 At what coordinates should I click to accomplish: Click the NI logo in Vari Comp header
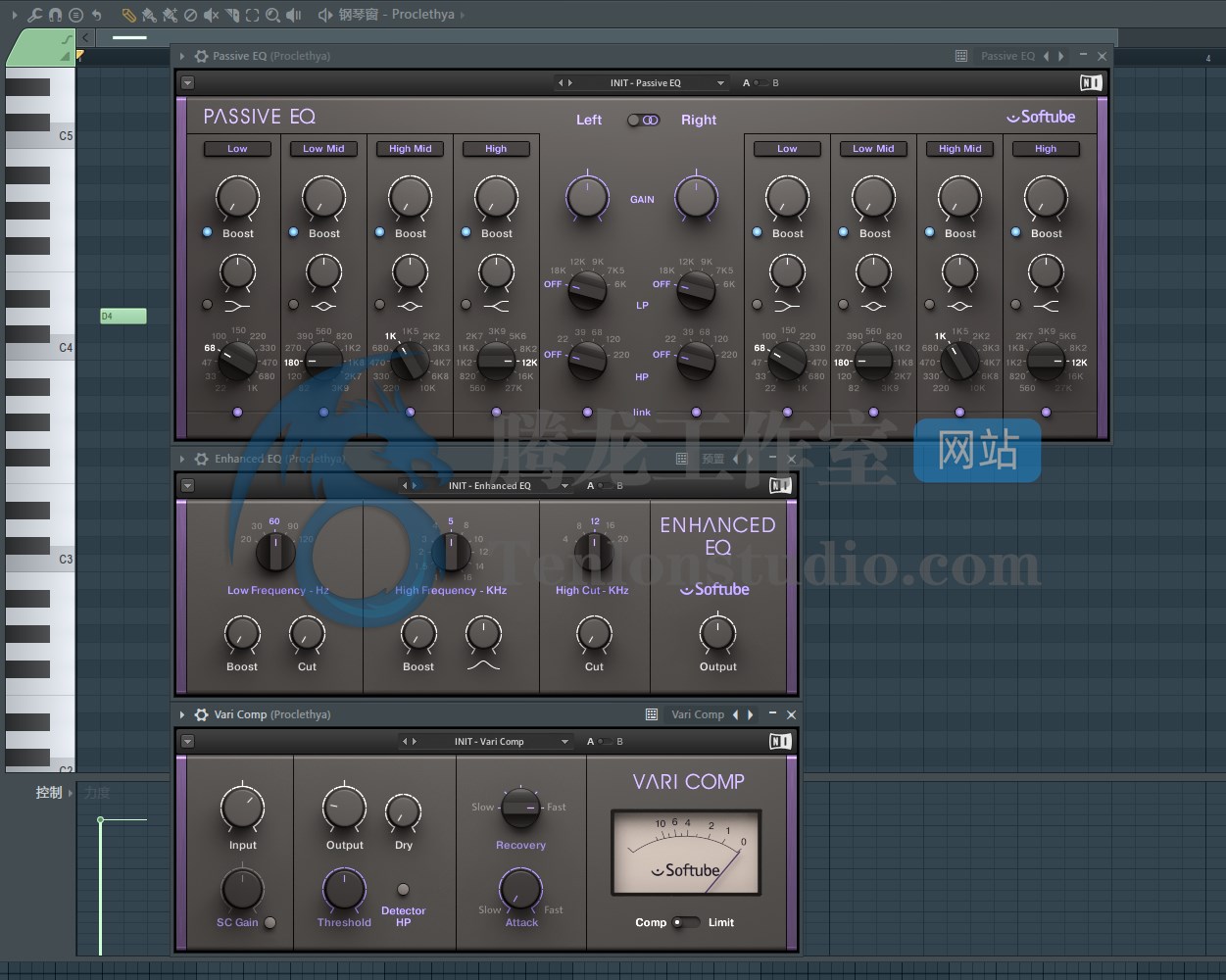pyautogui.click(x=780, y=742)
